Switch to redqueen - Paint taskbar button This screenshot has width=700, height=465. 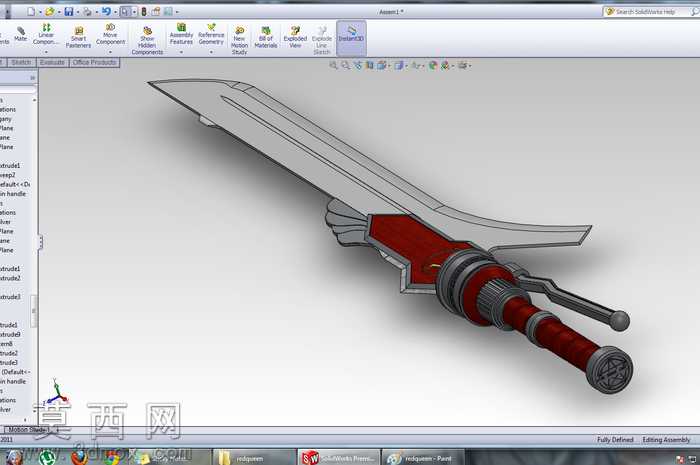pos(423,458)
